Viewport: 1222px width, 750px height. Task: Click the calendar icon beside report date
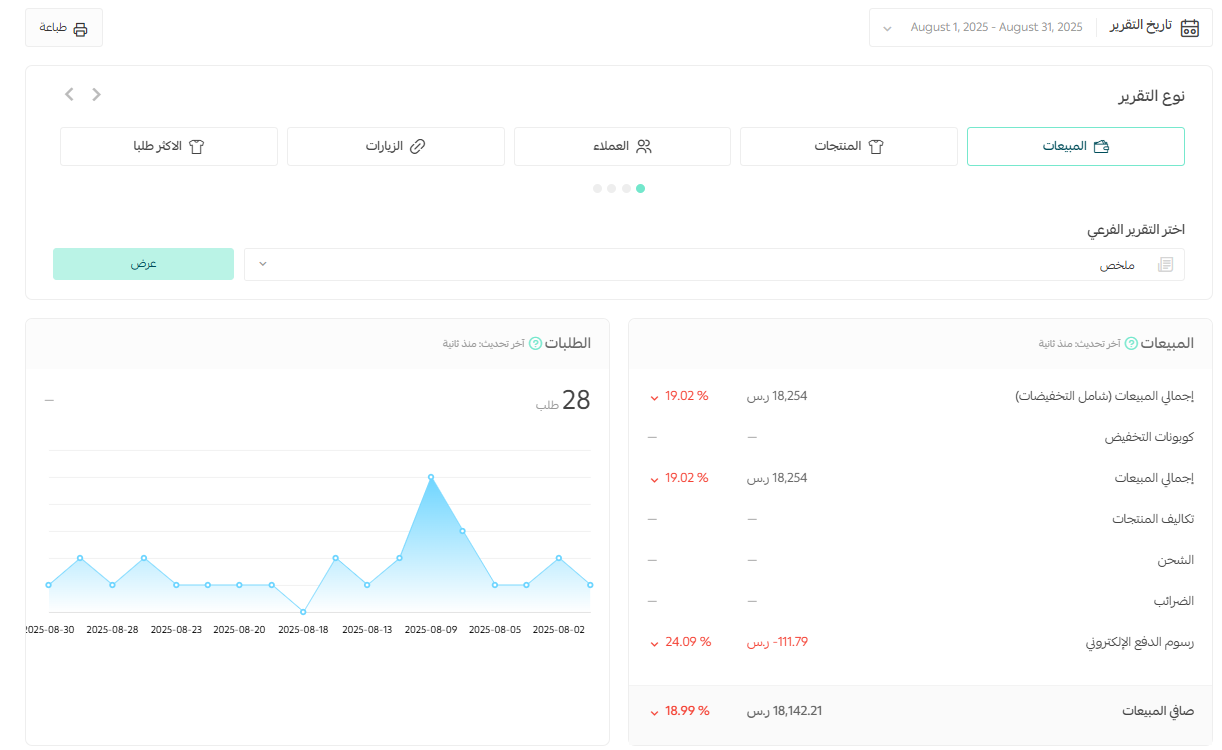click(1190, 28)
